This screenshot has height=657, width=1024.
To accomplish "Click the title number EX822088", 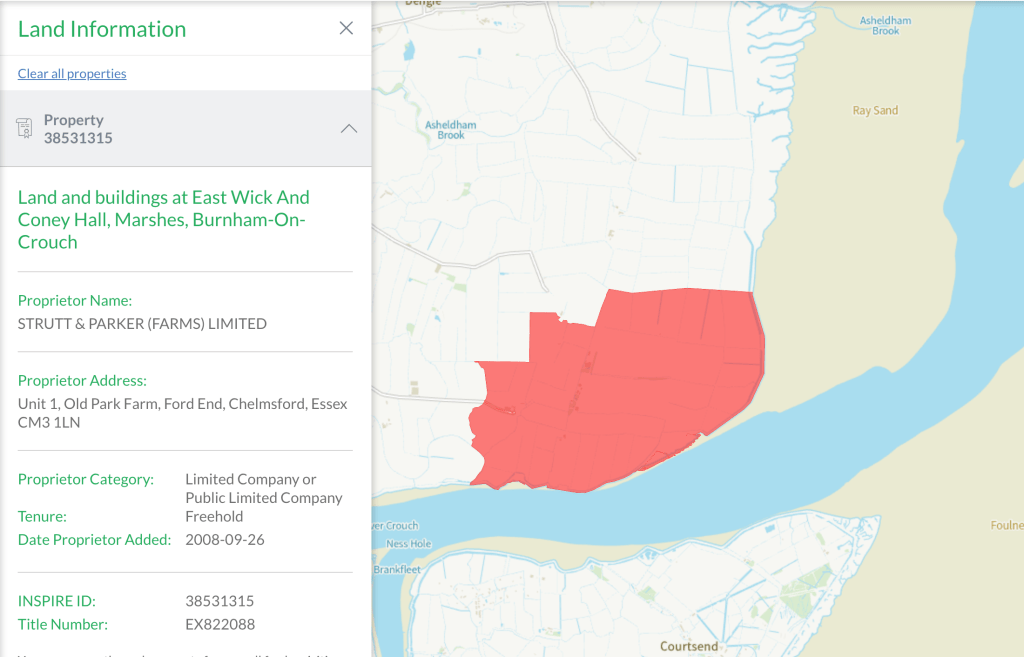I will coord(220,624).
